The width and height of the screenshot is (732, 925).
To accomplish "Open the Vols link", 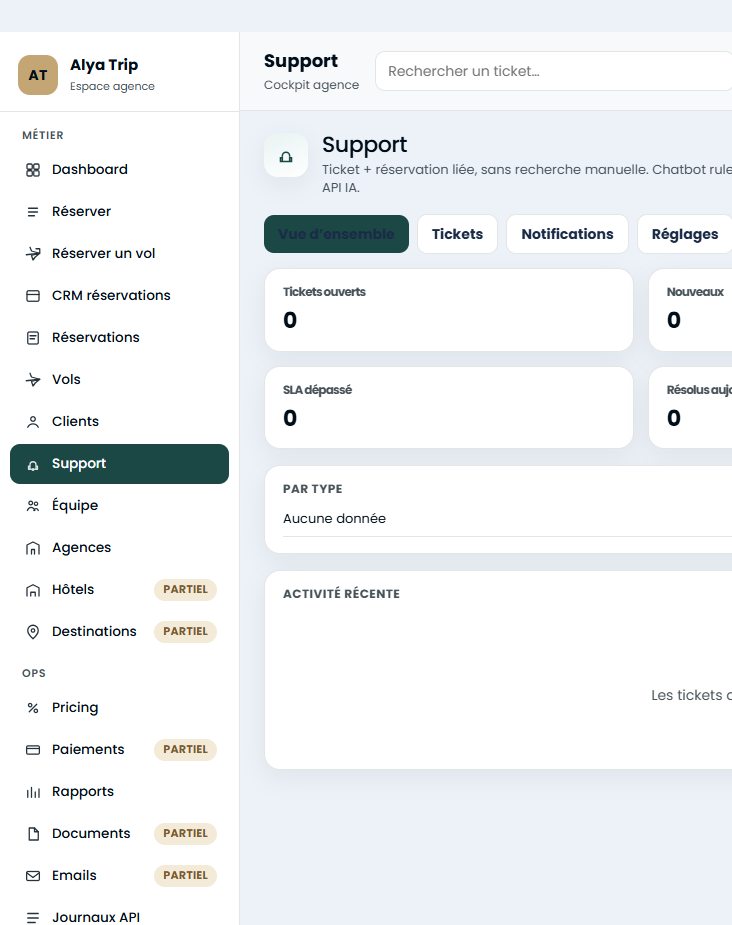I will [119, 380].
